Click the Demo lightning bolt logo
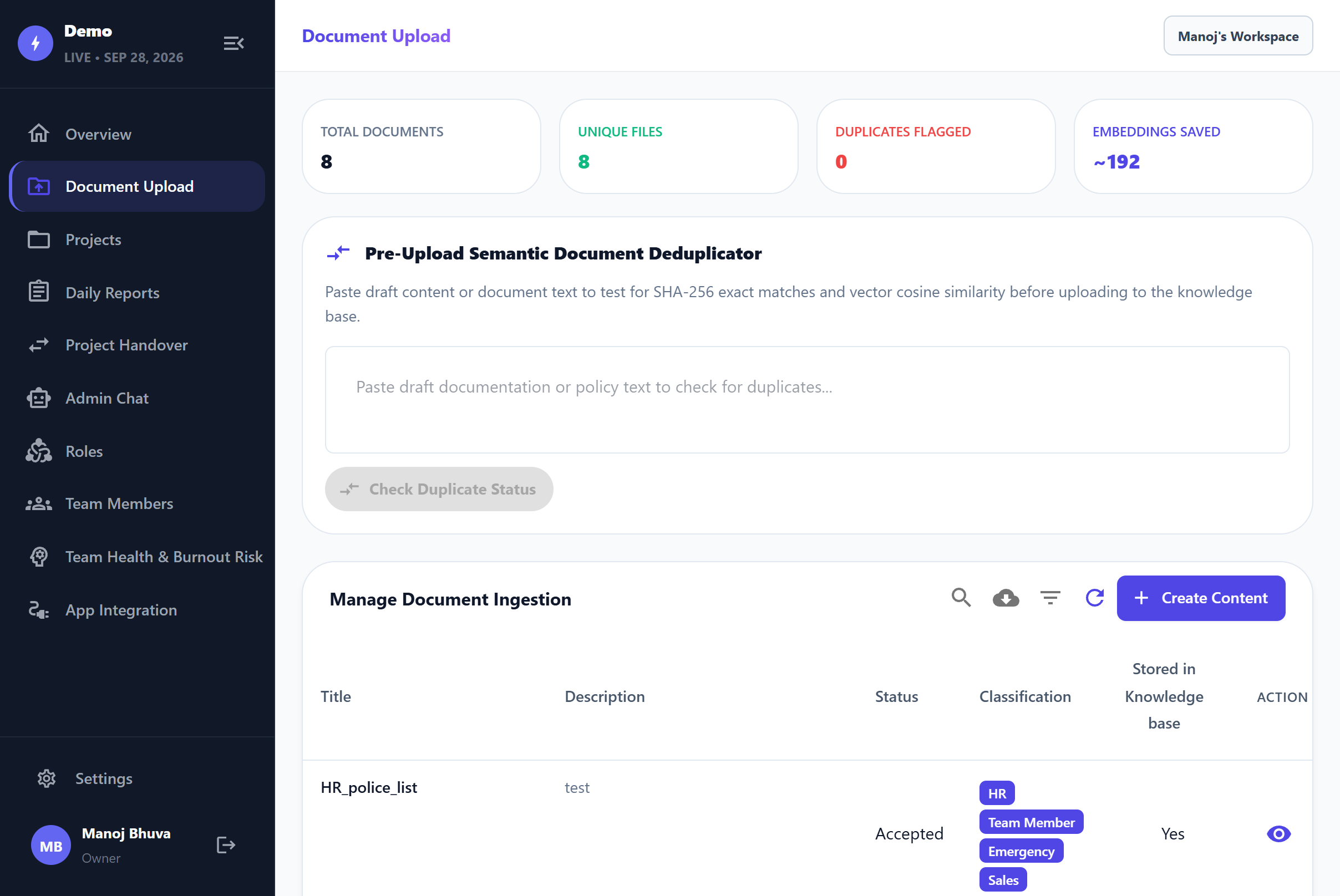Image resolution: width=1340 pixels, height=896 pixels. pos(35,43)
